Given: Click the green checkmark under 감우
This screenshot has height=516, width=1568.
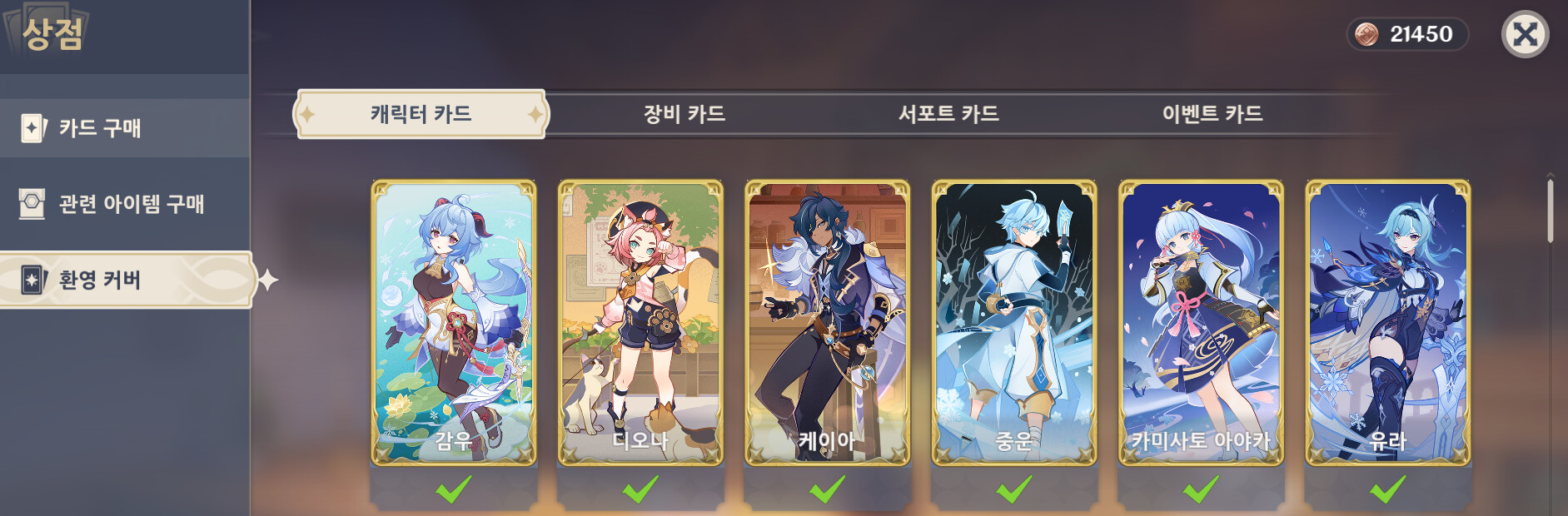Looking at the screenshot, I should click(x=454, y=489).
